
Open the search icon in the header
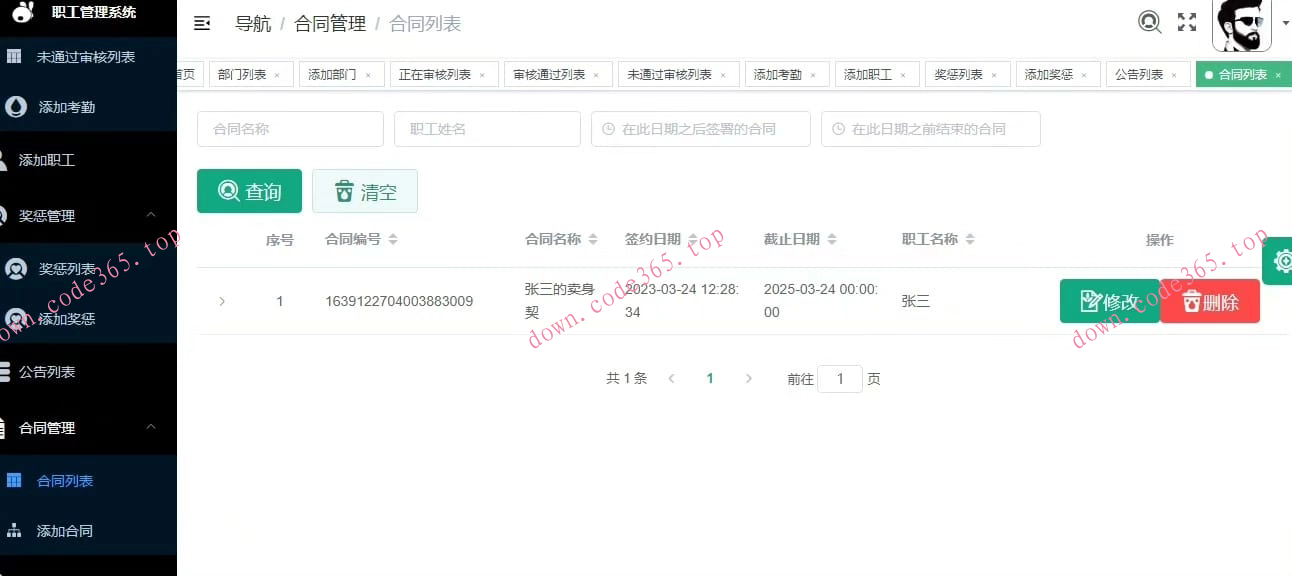(1149, 20)
